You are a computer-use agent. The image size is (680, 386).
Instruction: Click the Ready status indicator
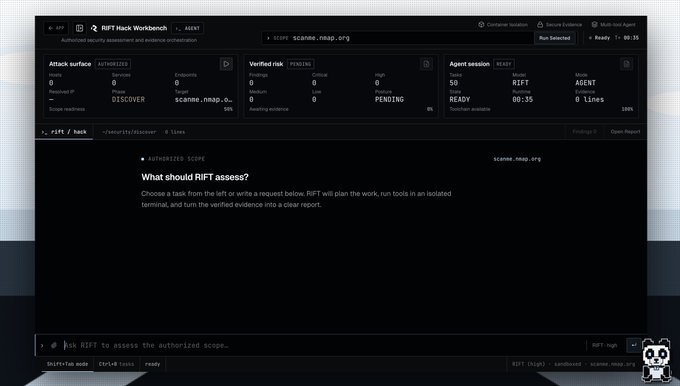pyautogui.click(x=599, y=38)
